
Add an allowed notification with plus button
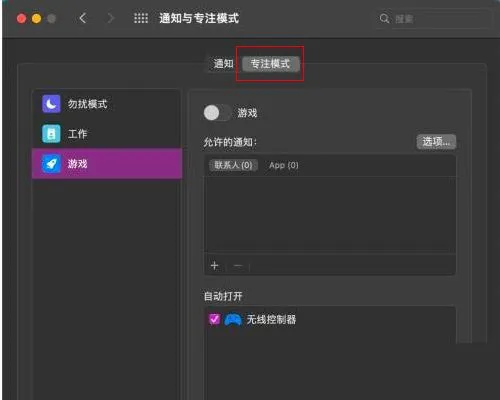tap(214, 266)
